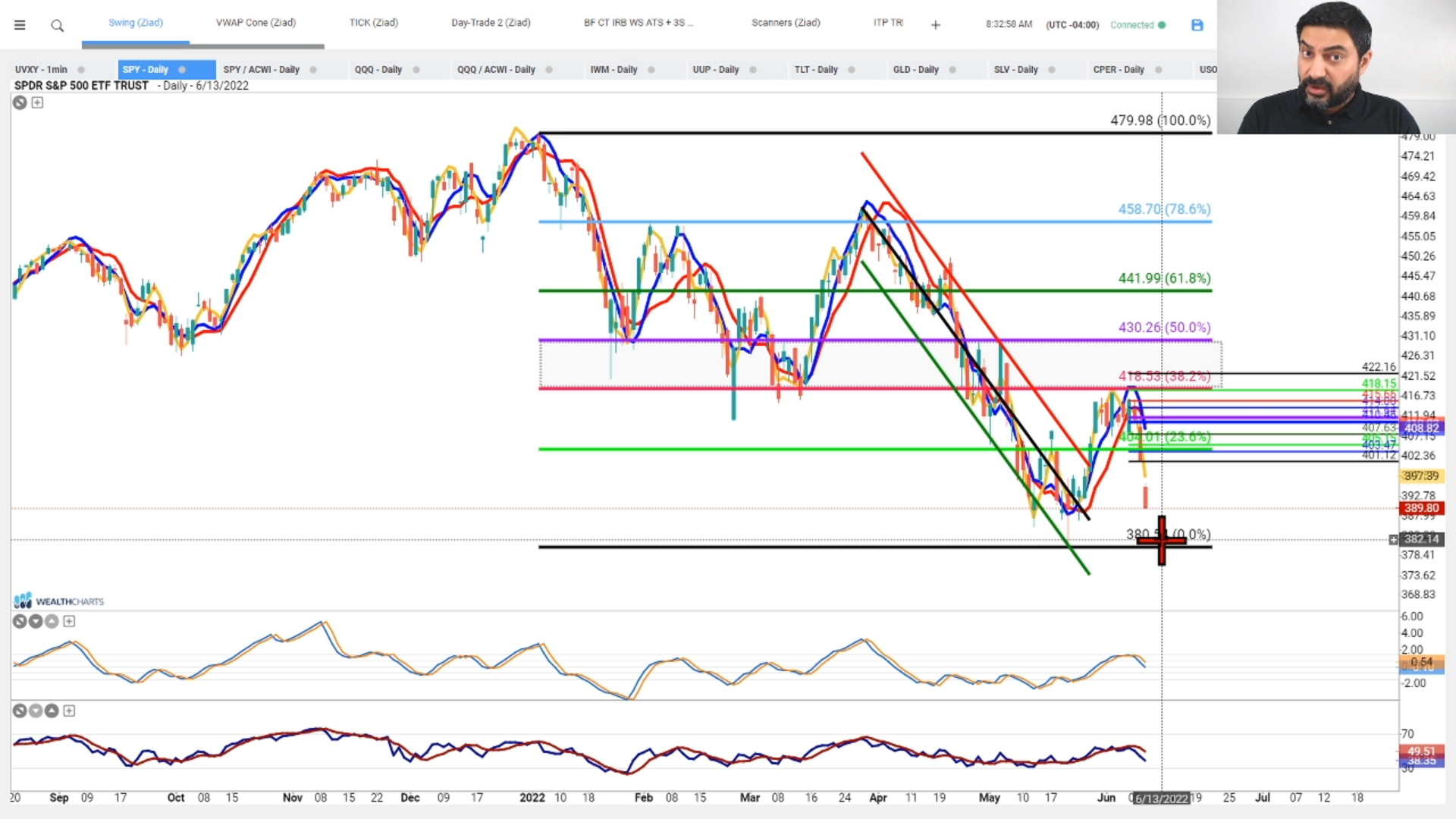Select TLT - Daily chart tab

816,70
